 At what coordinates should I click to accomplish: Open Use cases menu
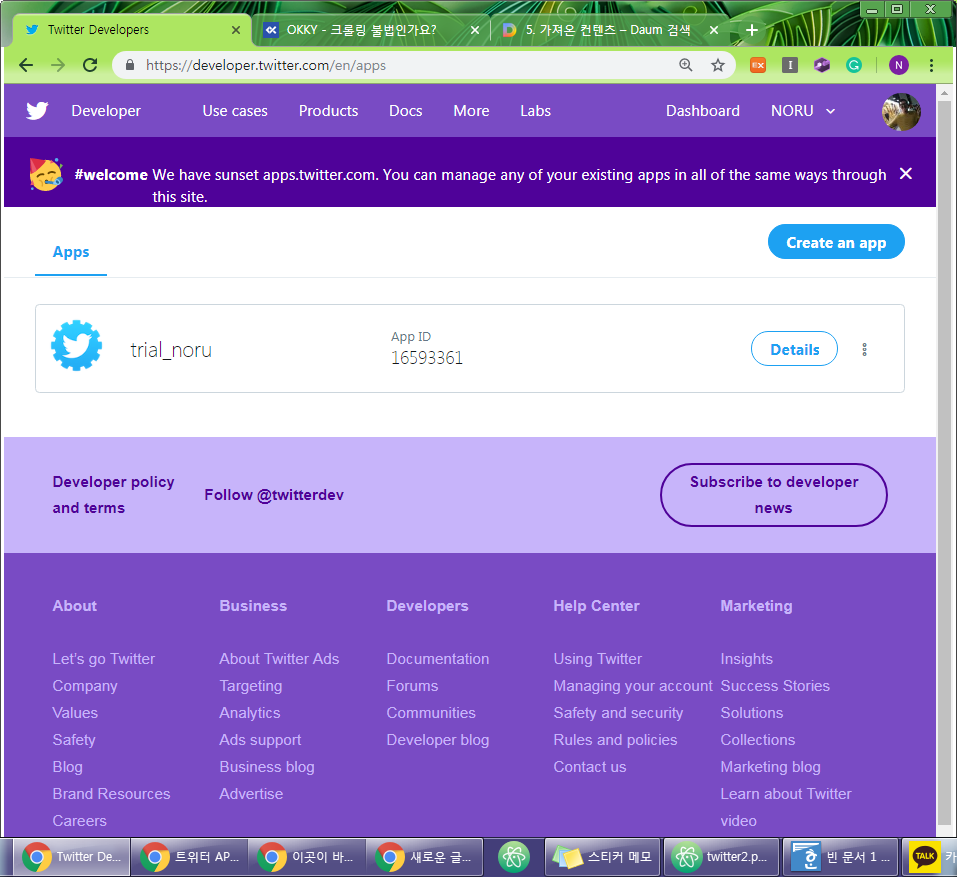235,111
